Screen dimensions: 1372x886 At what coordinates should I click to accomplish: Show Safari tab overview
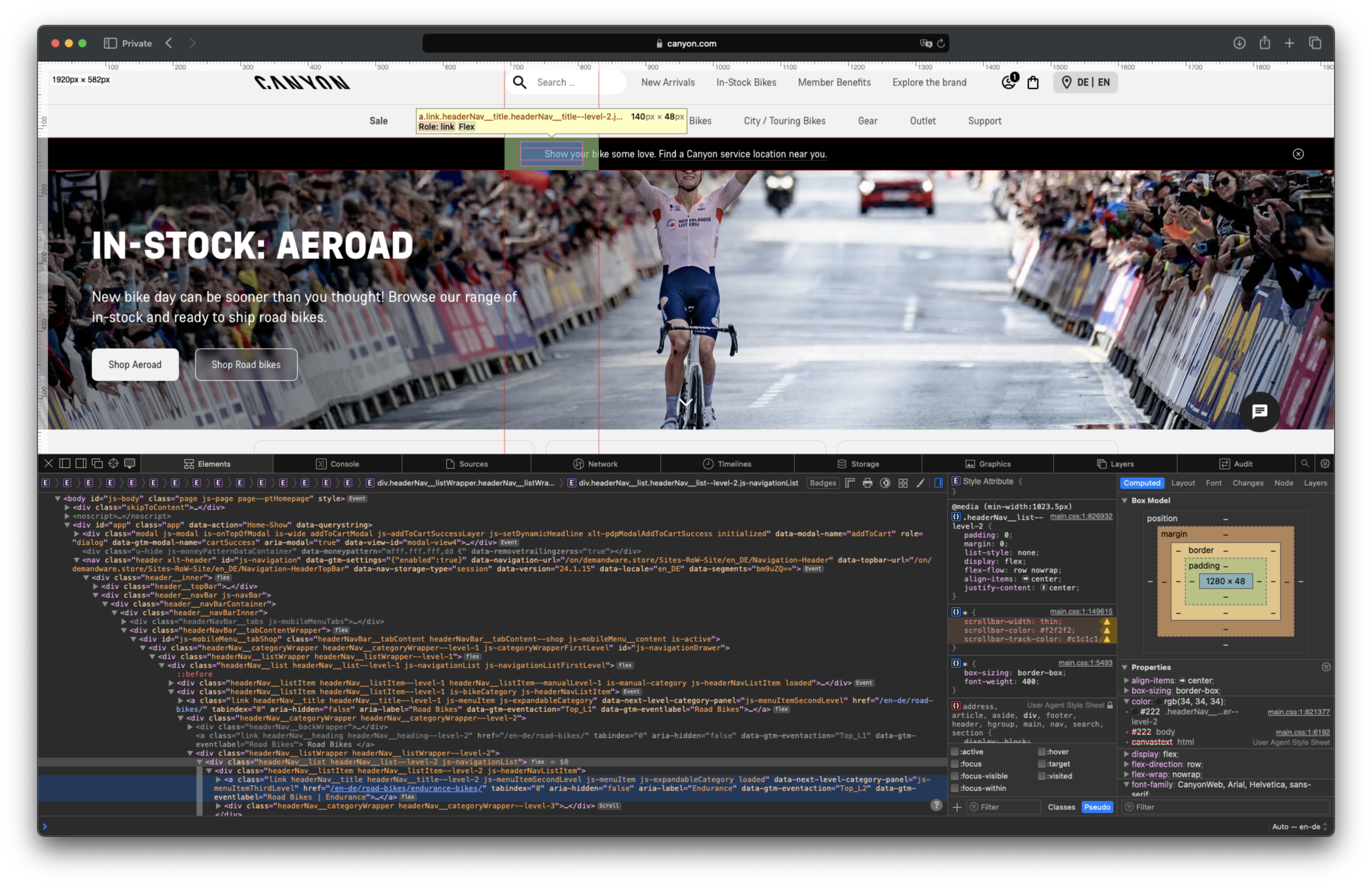point(1315,43)
